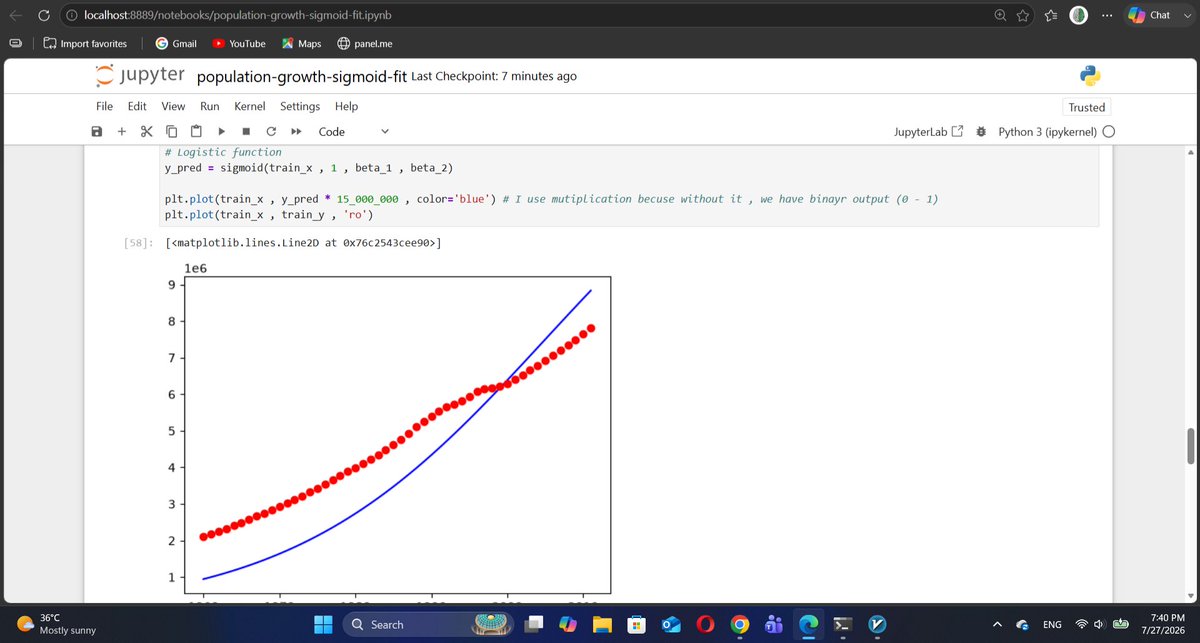Image resolution: width=1200 pixels, height=643 pixels.
Task: Open the Settings menu
Action: 300,106
